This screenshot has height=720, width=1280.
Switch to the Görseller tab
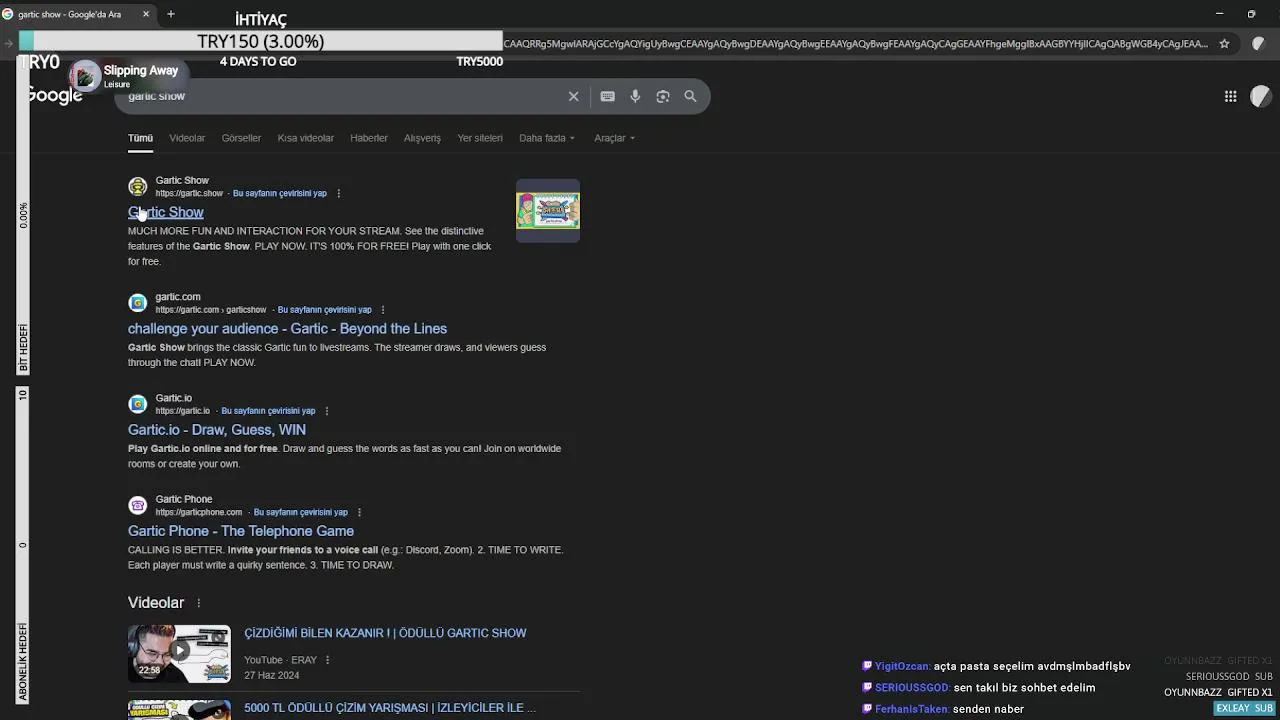click(x=241, y=138)
